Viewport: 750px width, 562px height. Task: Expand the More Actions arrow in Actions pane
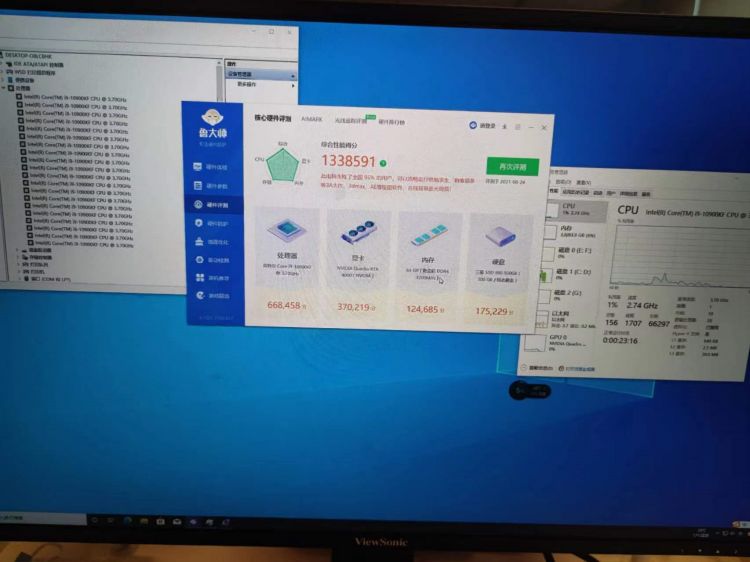tap(292, 84)
